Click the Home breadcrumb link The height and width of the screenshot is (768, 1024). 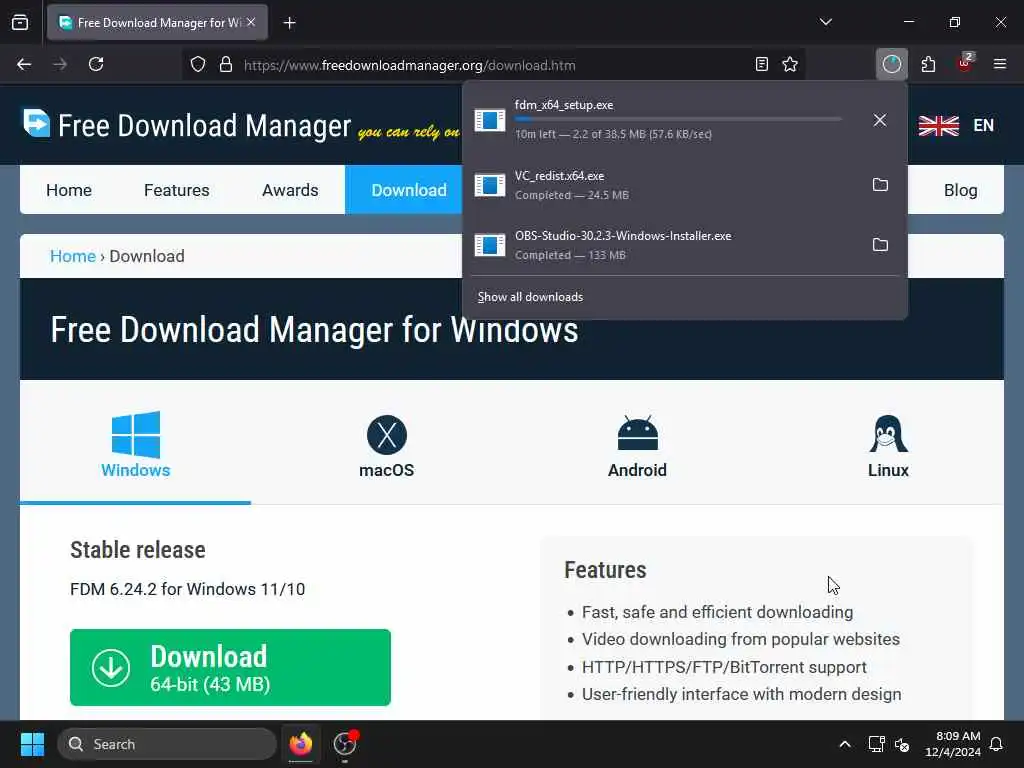point(72,256)
